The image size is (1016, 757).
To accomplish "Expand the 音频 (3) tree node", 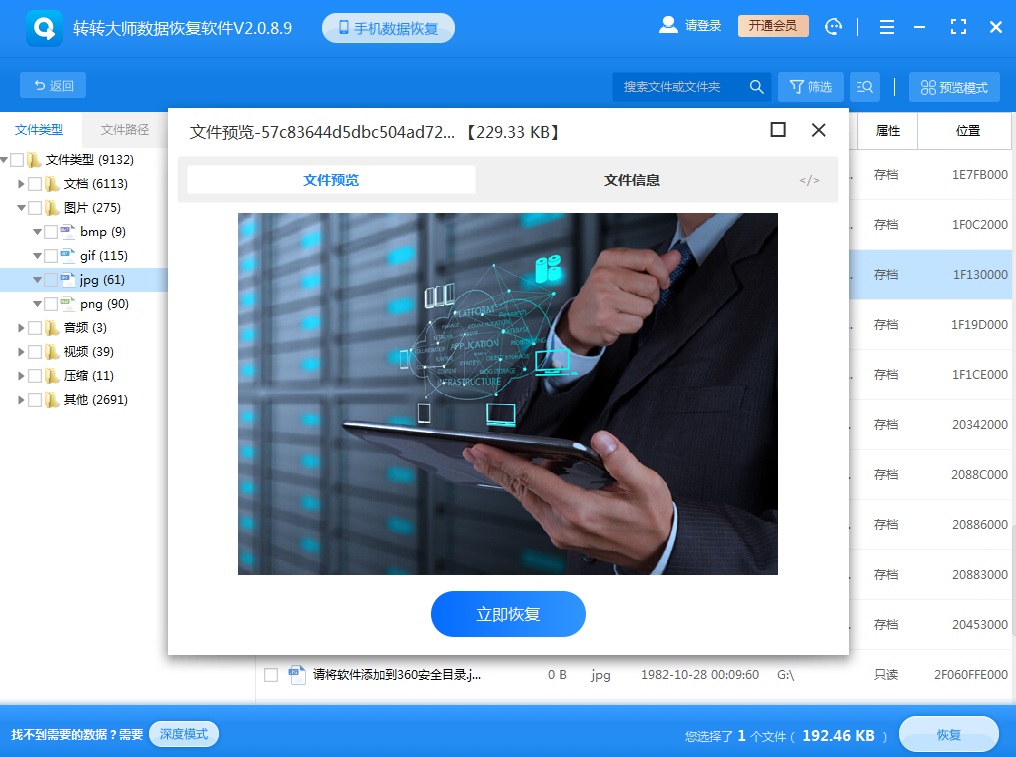I will 20,327.
